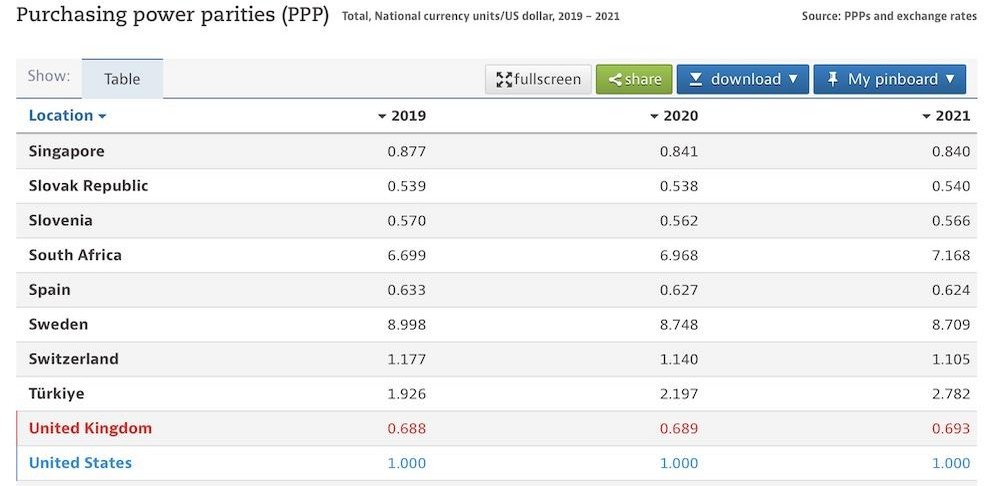This screenshot has height=486, width=1000.
Task: Click the Singapore location name
Action: click(66, 151)
